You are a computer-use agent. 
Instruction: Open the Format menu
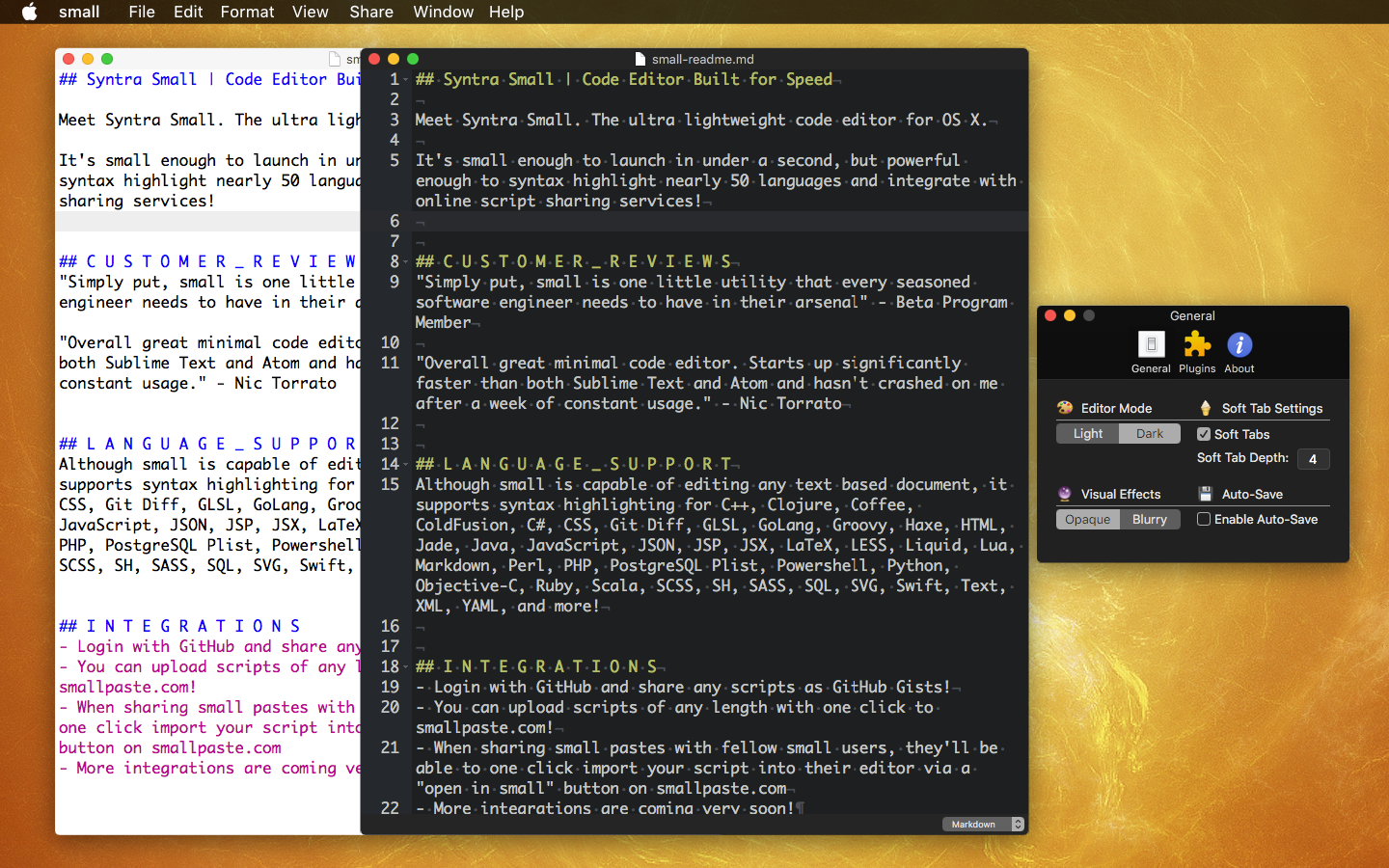click(x=248, y=12)
